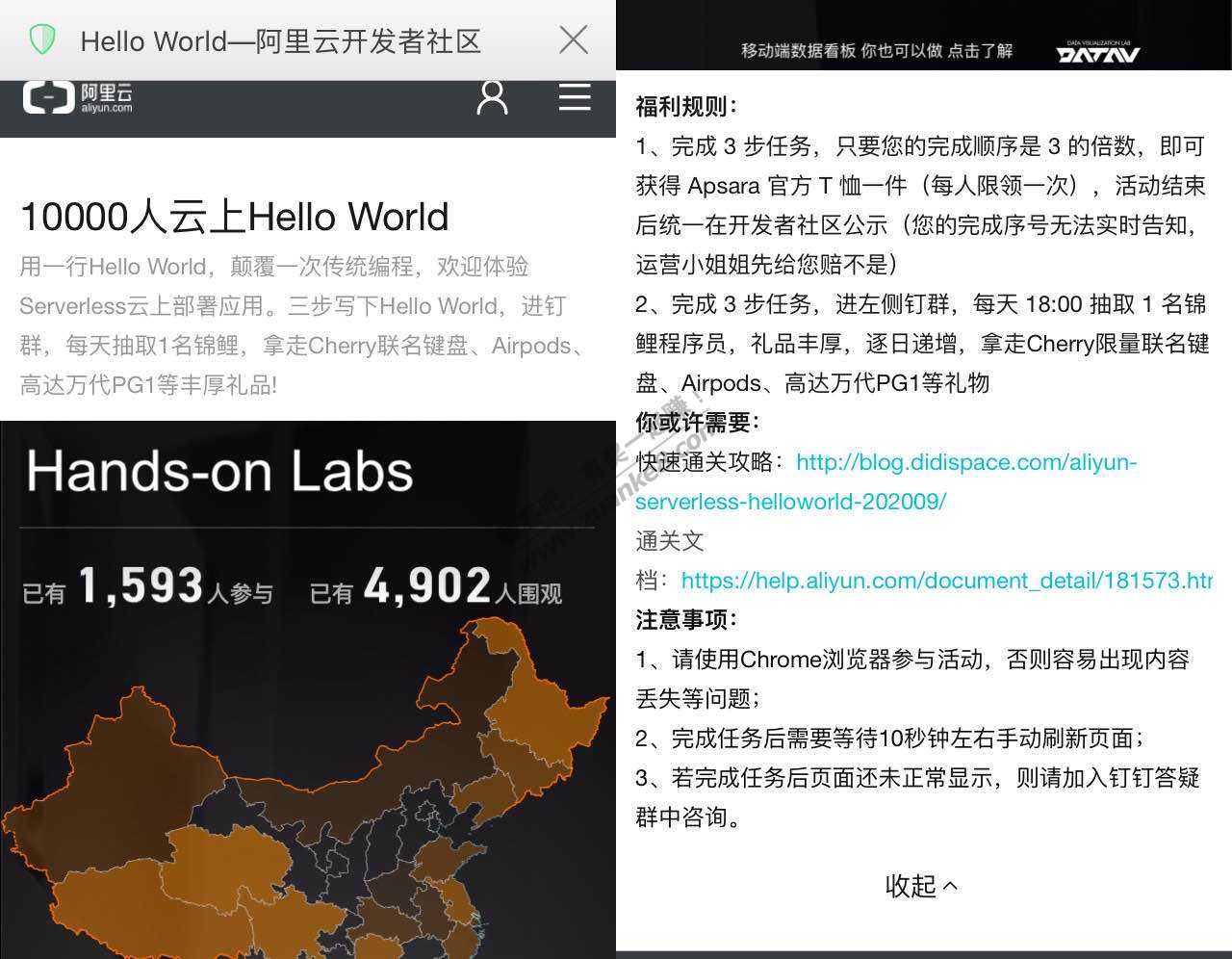Click the 10000人云上Hello World heading
Screen dimensions: 1232x959
[x=234, y=217]
